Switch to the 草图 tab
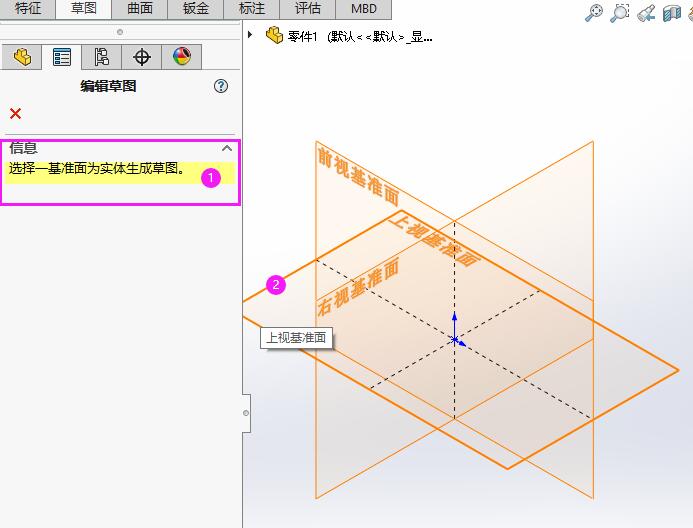This screenshot has height=528, width=693. pyautogui.click(x=84, y=9)
